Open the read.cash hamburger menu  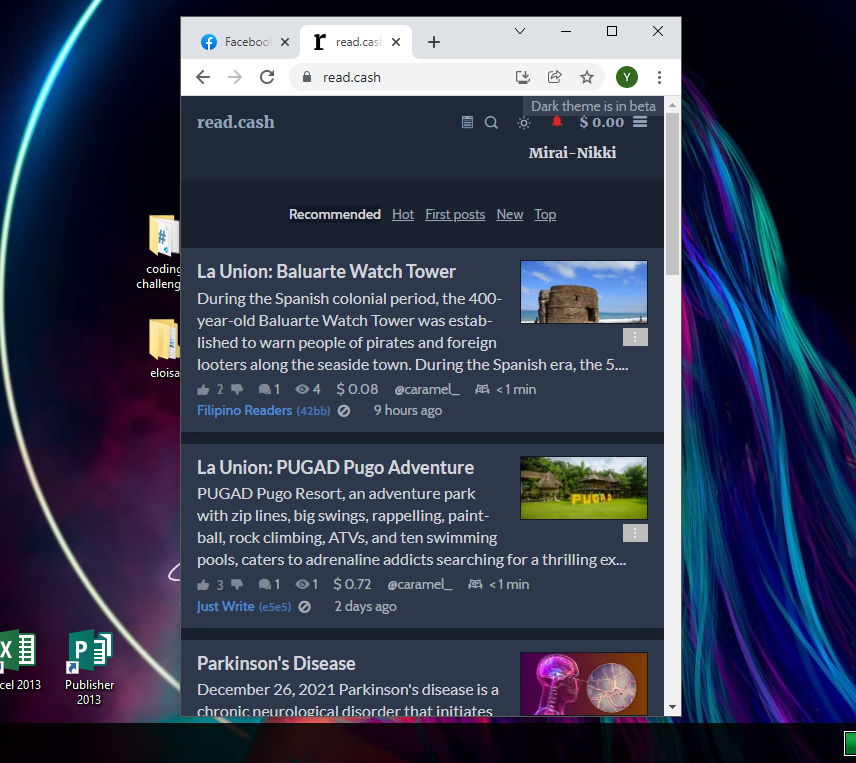640,122
